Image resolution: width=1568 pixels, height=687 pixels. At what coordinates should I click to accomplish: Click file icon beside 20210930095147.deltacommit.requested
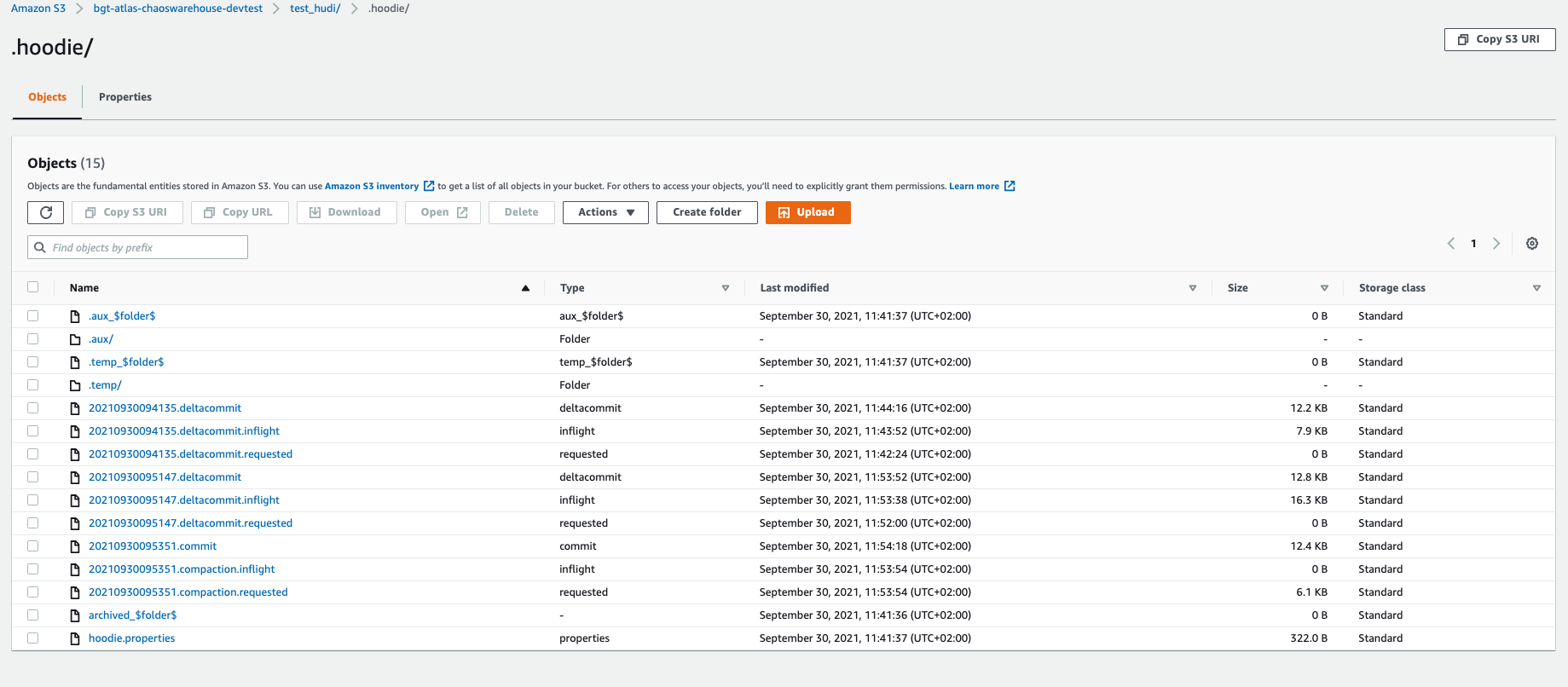(75, 523)
